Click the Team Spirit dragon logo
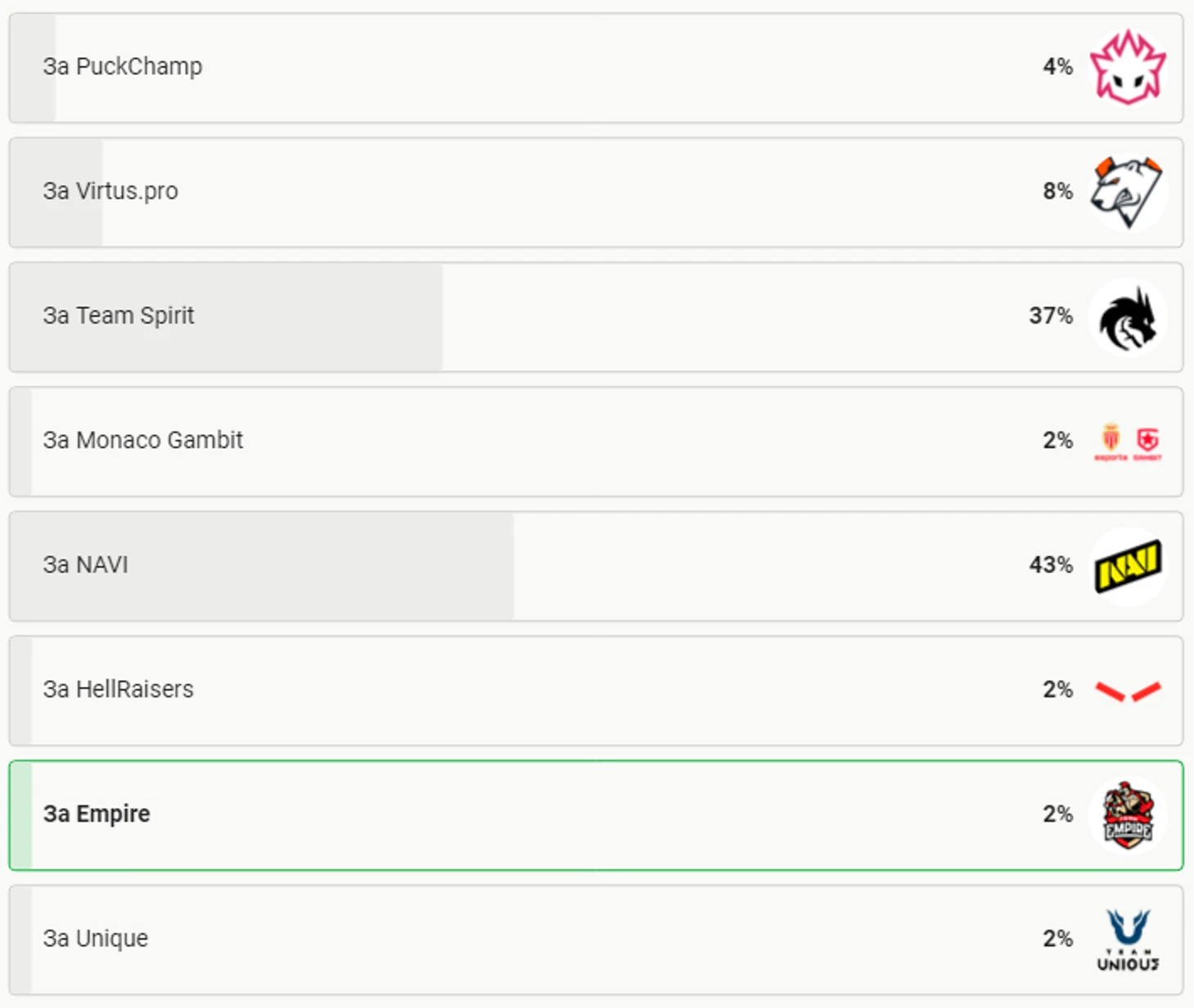Screen dimensions: 1194x1008 coord(1128,317)
